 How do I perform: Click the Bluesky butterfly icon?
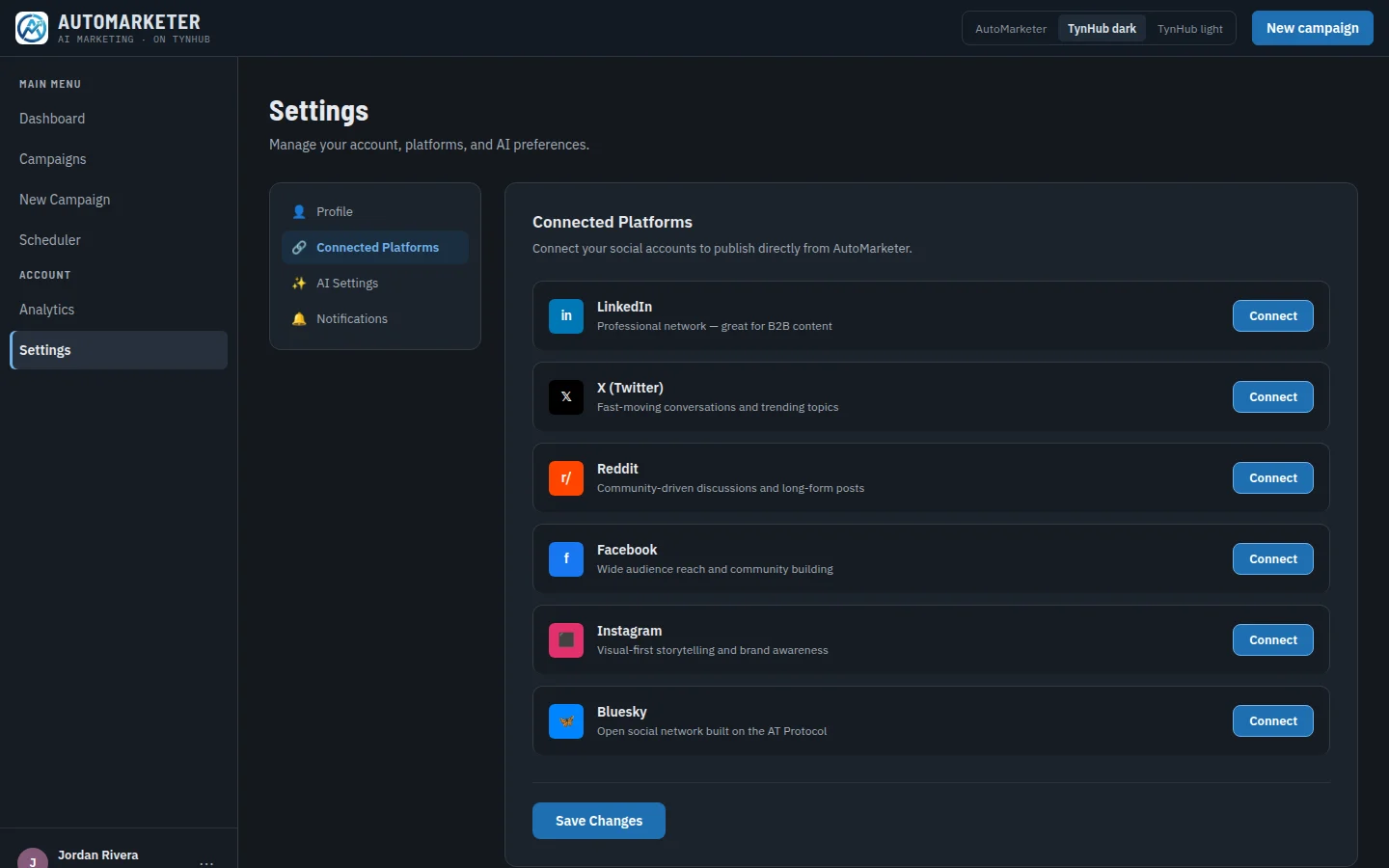coord(566,721)
